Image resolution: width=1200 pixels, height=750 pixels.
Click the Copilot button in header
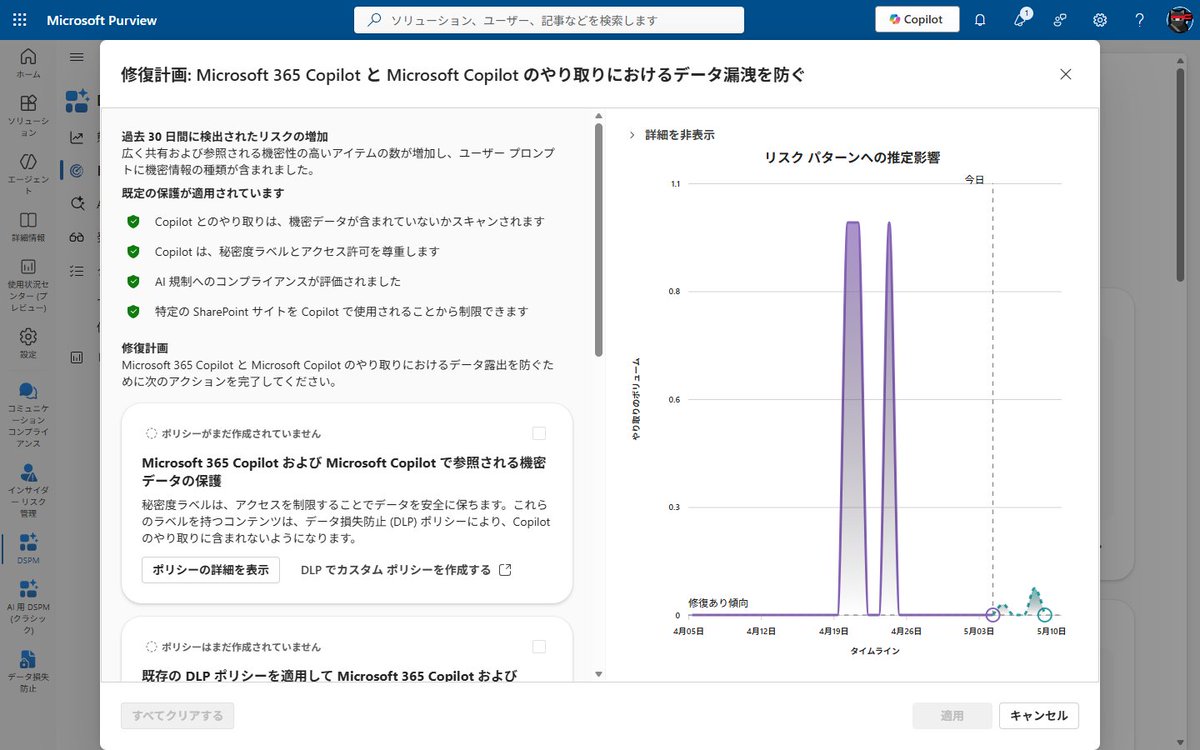point(917,19)
